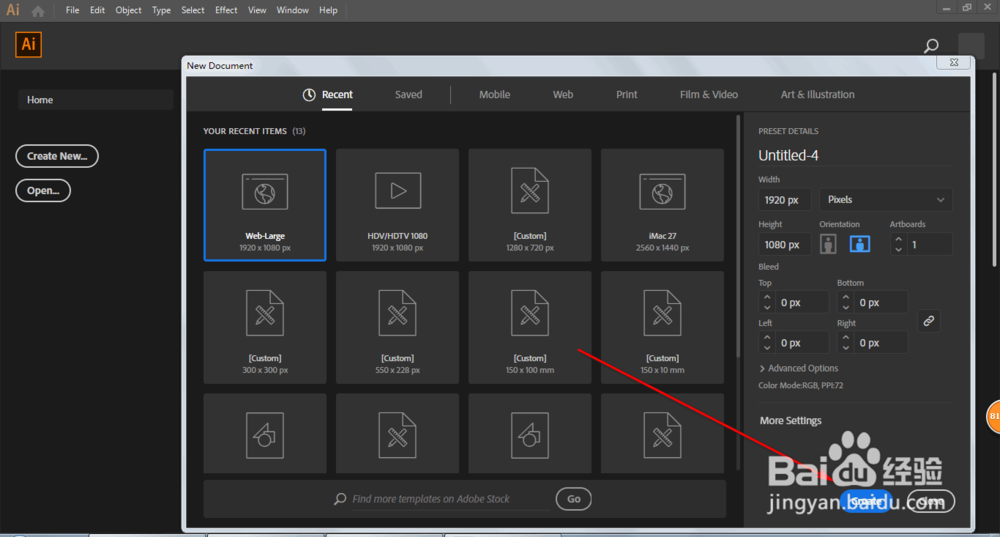Screen dimensions: 1000x537
Task: Set portrait orientation
Action: [828, 244]
